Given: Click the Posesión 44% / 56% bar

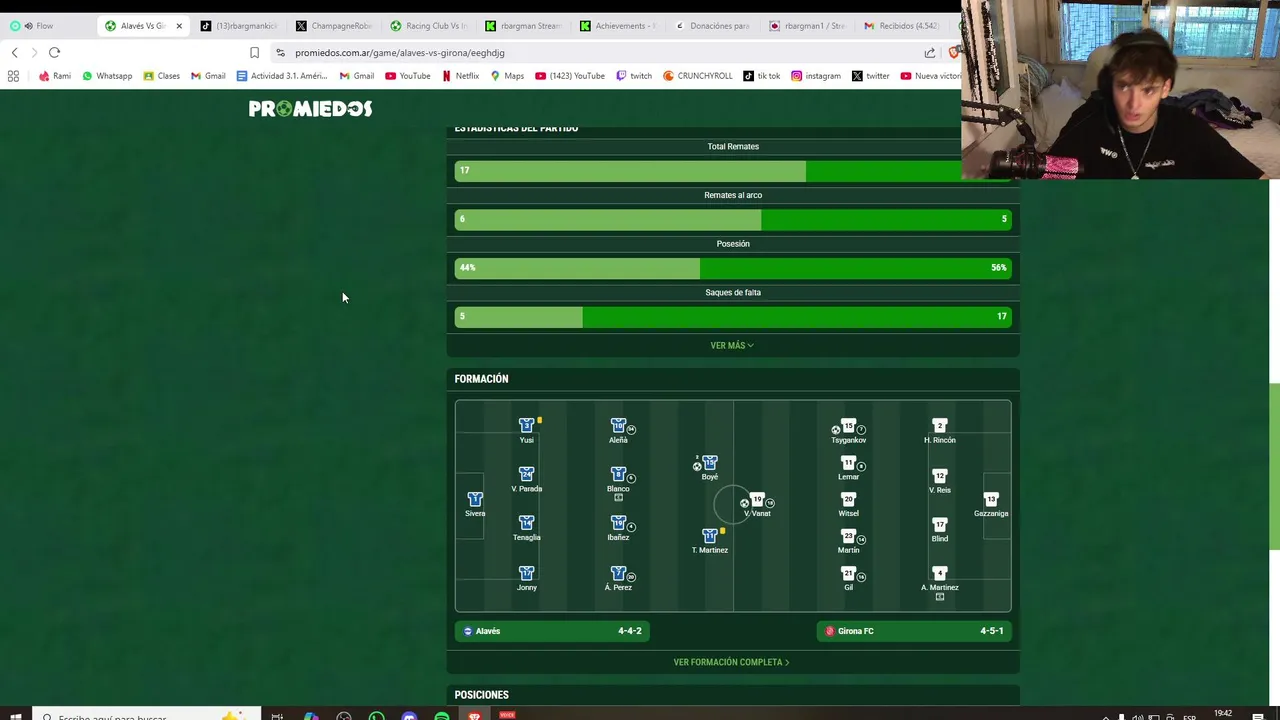Looking at the screenshot, I should [x=733, y=268].
